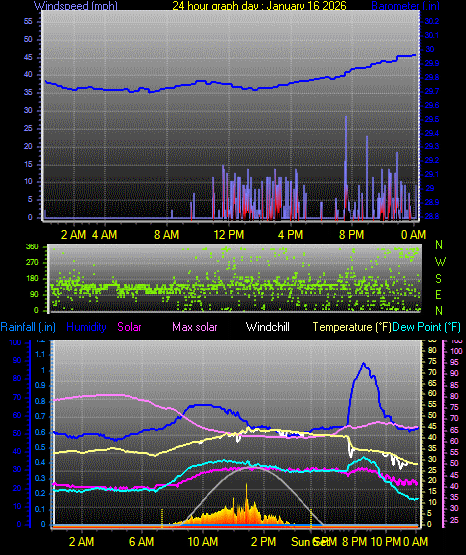Image resolution: width=466 pixels, height=555 pixels.
Task: Click the W compass label
Action: coord(440,262)
